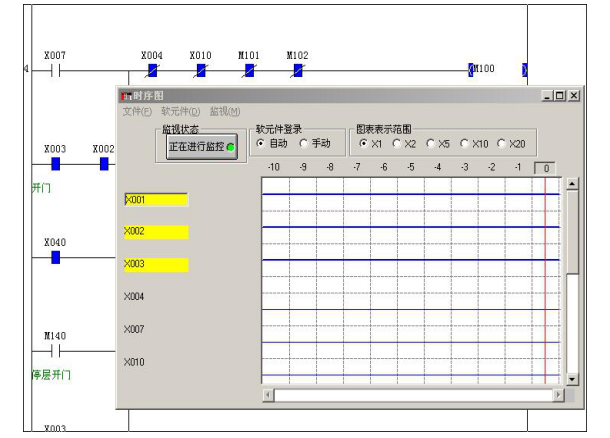Click the 停层开门 comment in ladder
Viewport: 610px width, 438px height.
[51, 375]
